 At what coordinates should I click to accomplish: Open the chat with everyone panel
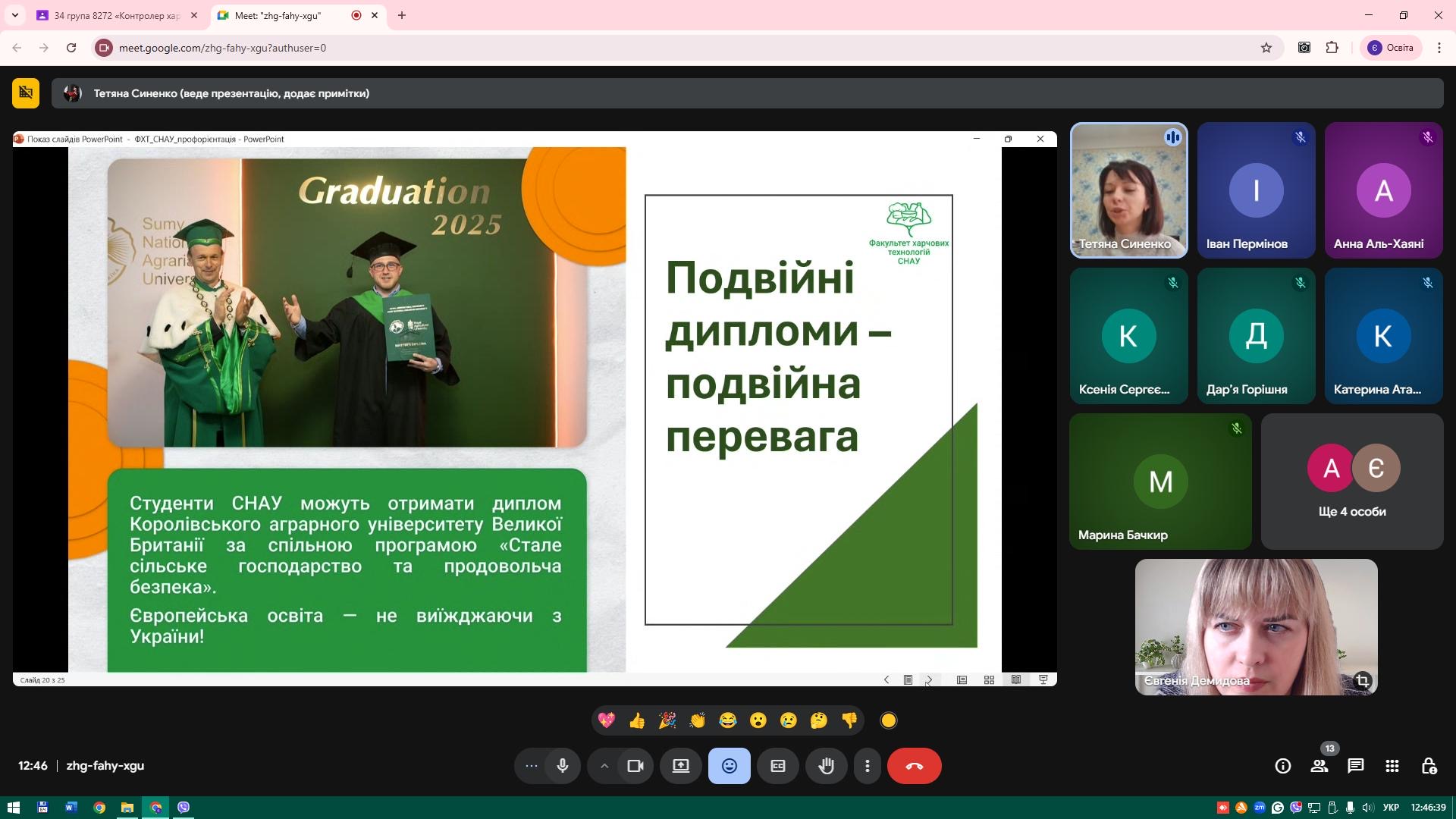(x=1355, y=766)
